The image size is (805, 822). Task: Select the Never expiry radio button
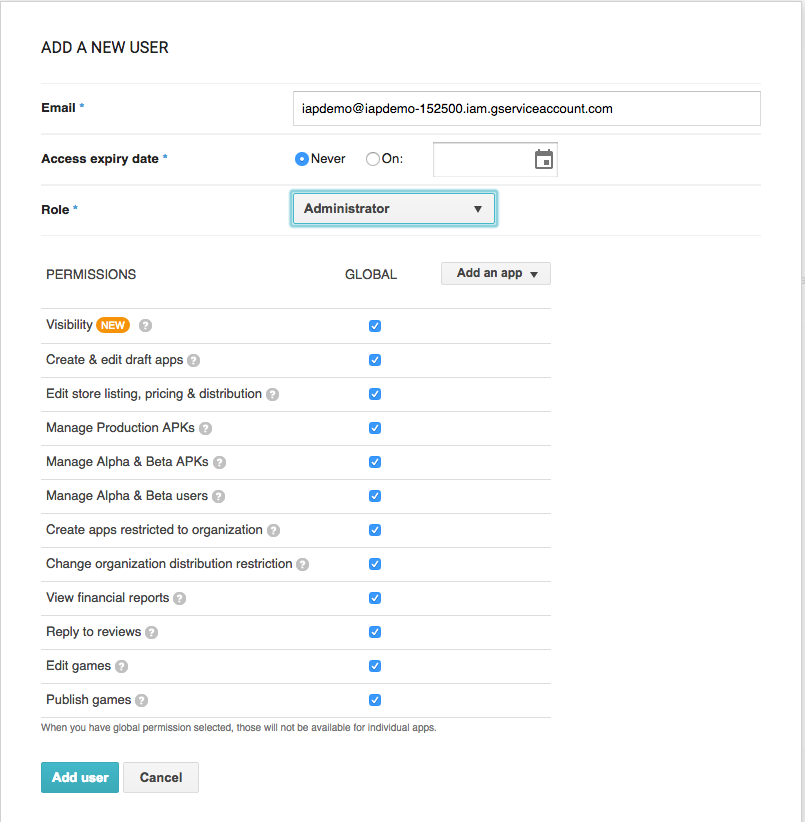pyautogui.click(x=301, y=159)
